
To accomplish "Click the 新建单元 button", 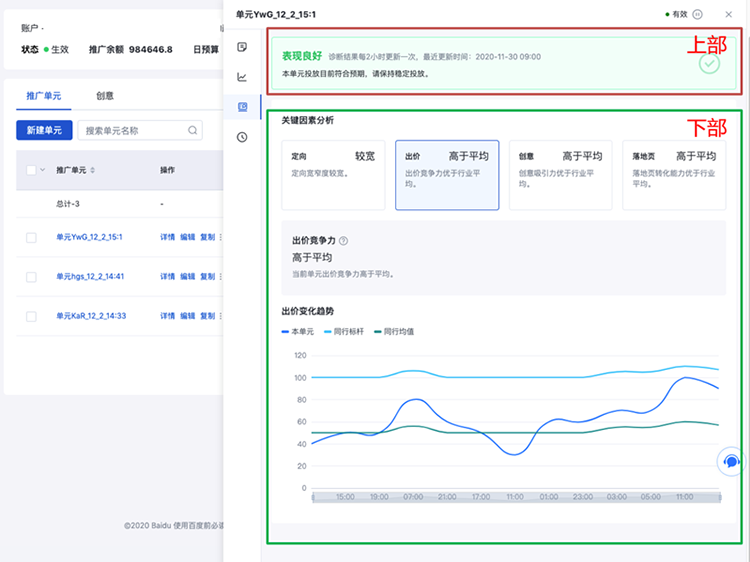I will [44, 130].
